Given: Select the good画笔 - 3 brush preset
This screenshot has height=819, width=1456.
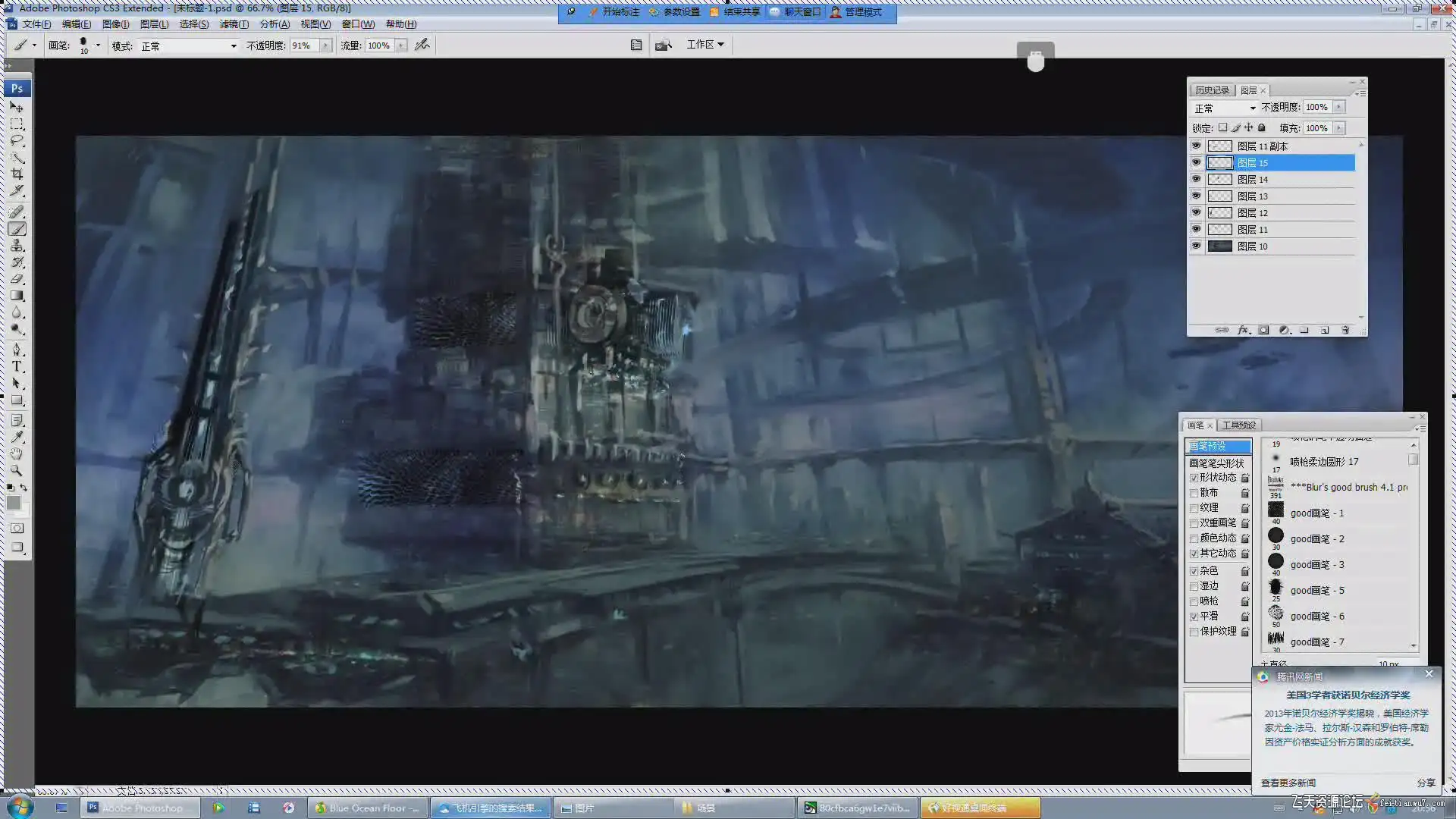Looking at the screenshot, I should pyautogui.click(x=1316, y=564).
